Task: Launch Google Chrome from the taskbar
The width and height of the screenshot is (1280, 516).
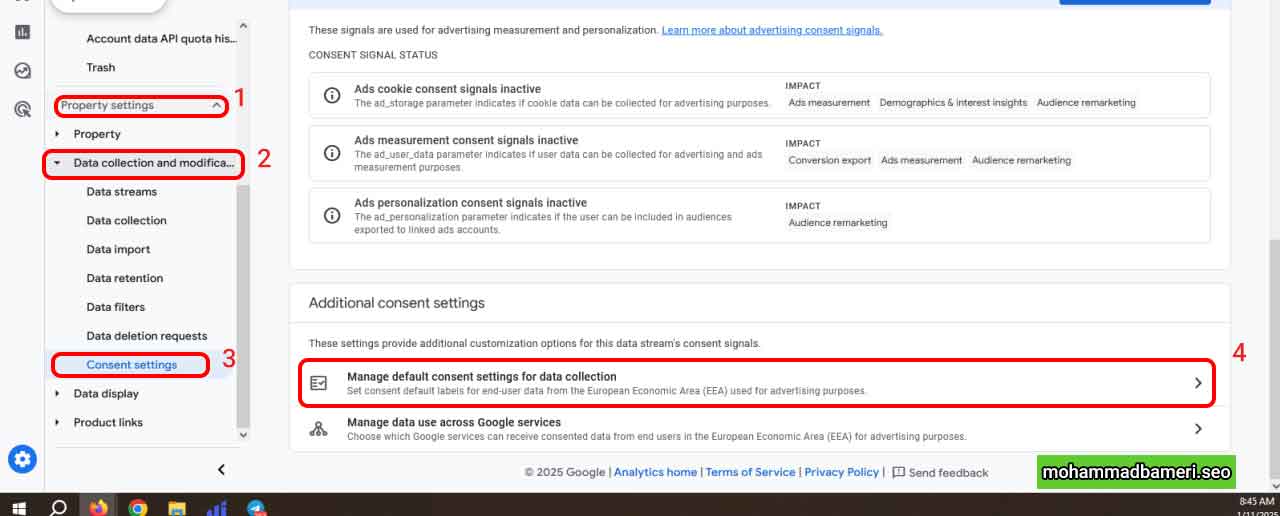Action: tap(138, 507)
